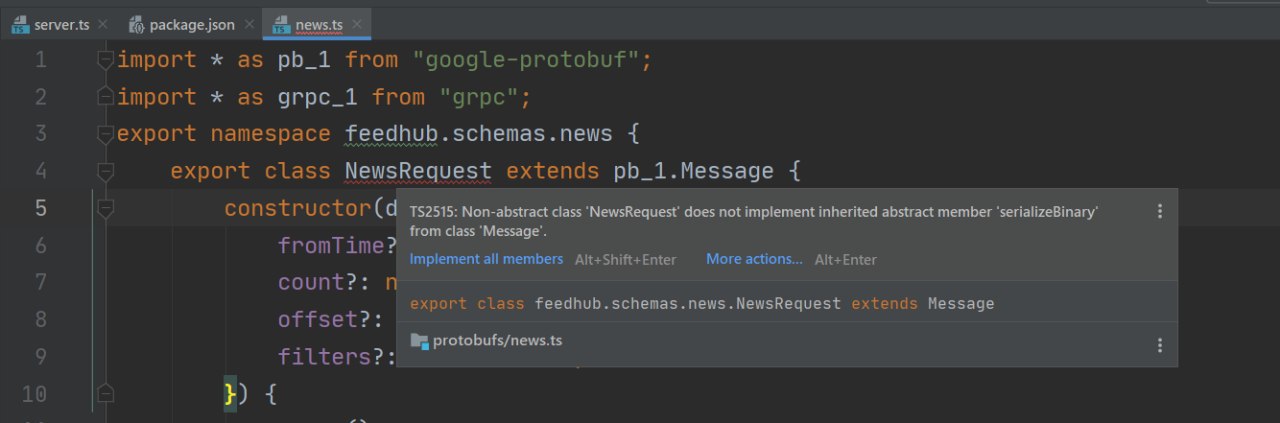Click the offset parameter on line 8
The height and width of the screenshot is (423, 1280).
pos(318,319)
